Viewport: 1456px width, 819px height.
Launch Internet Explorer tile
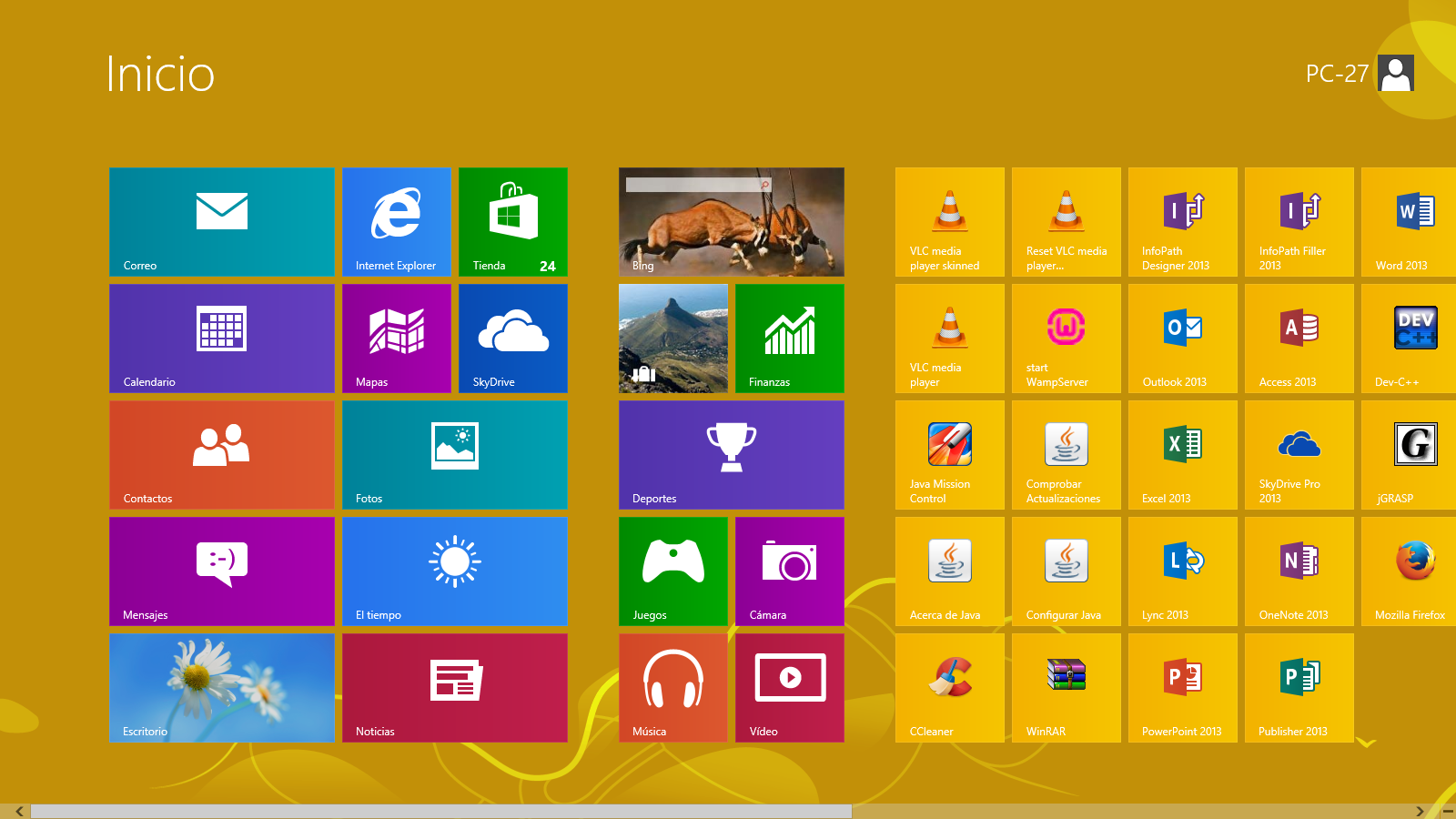click(x=397, y=222)
